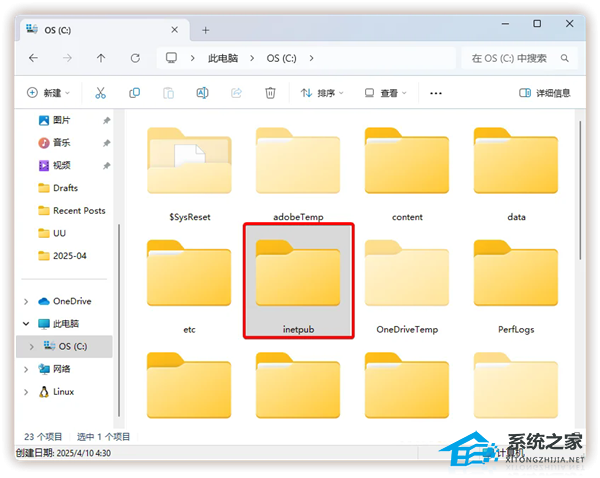Click 此电脑 in the address breadcrumb

coord(223,58)
